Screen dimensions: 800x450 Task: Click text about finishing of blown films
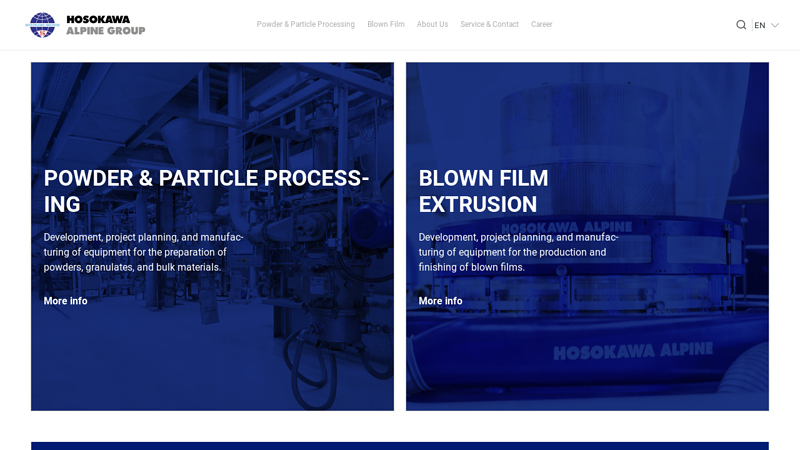point(518,252)
